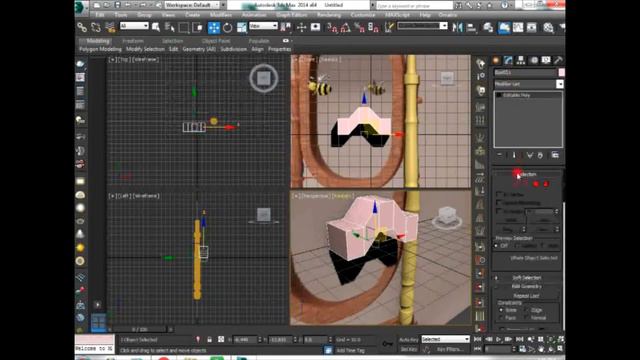Collapse the Edit Geometry rollout
The image size is (640, 360).
[x=527, y=287]
